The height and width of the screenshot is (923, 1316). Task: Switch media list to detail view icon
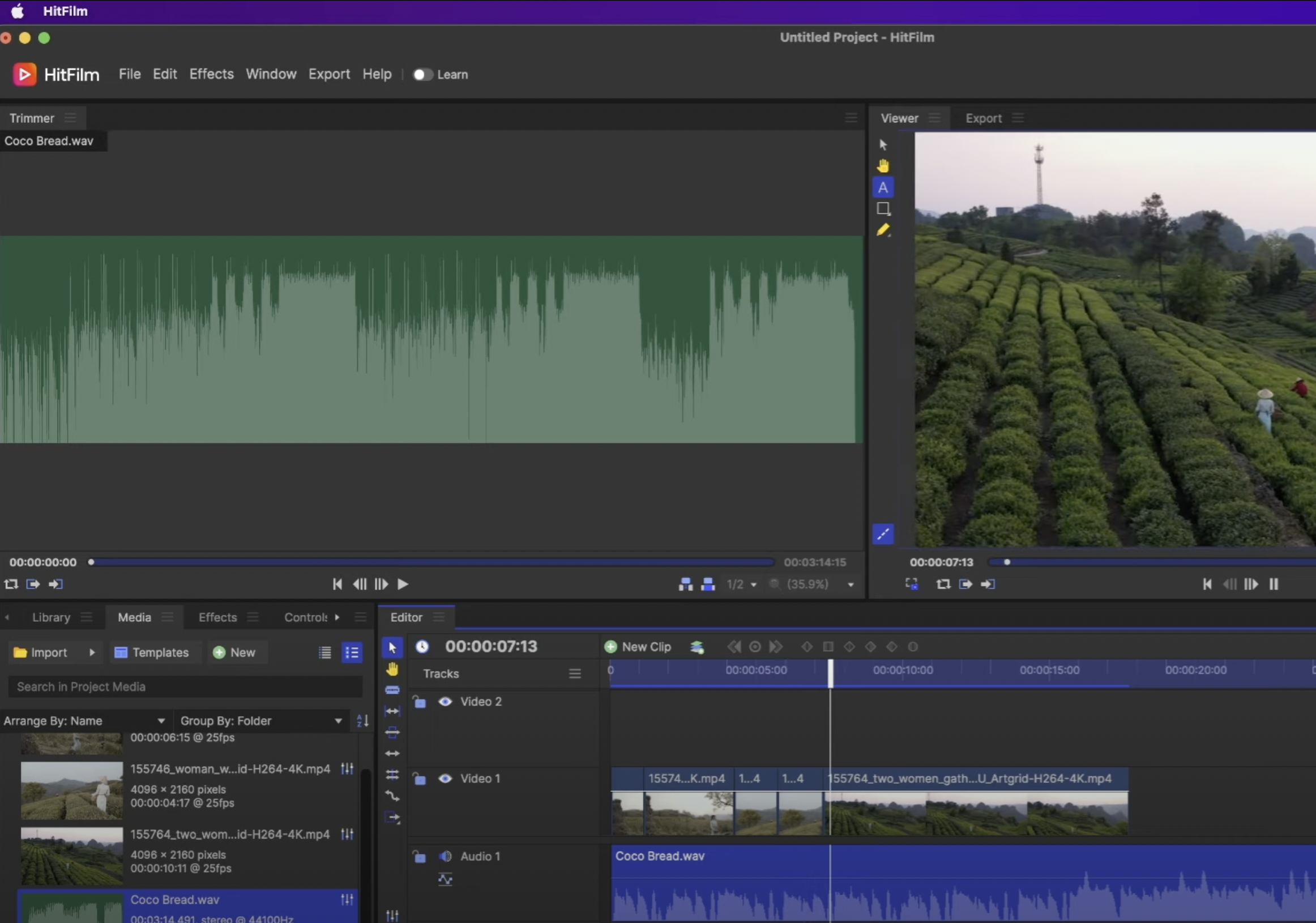tap(352, 652)
